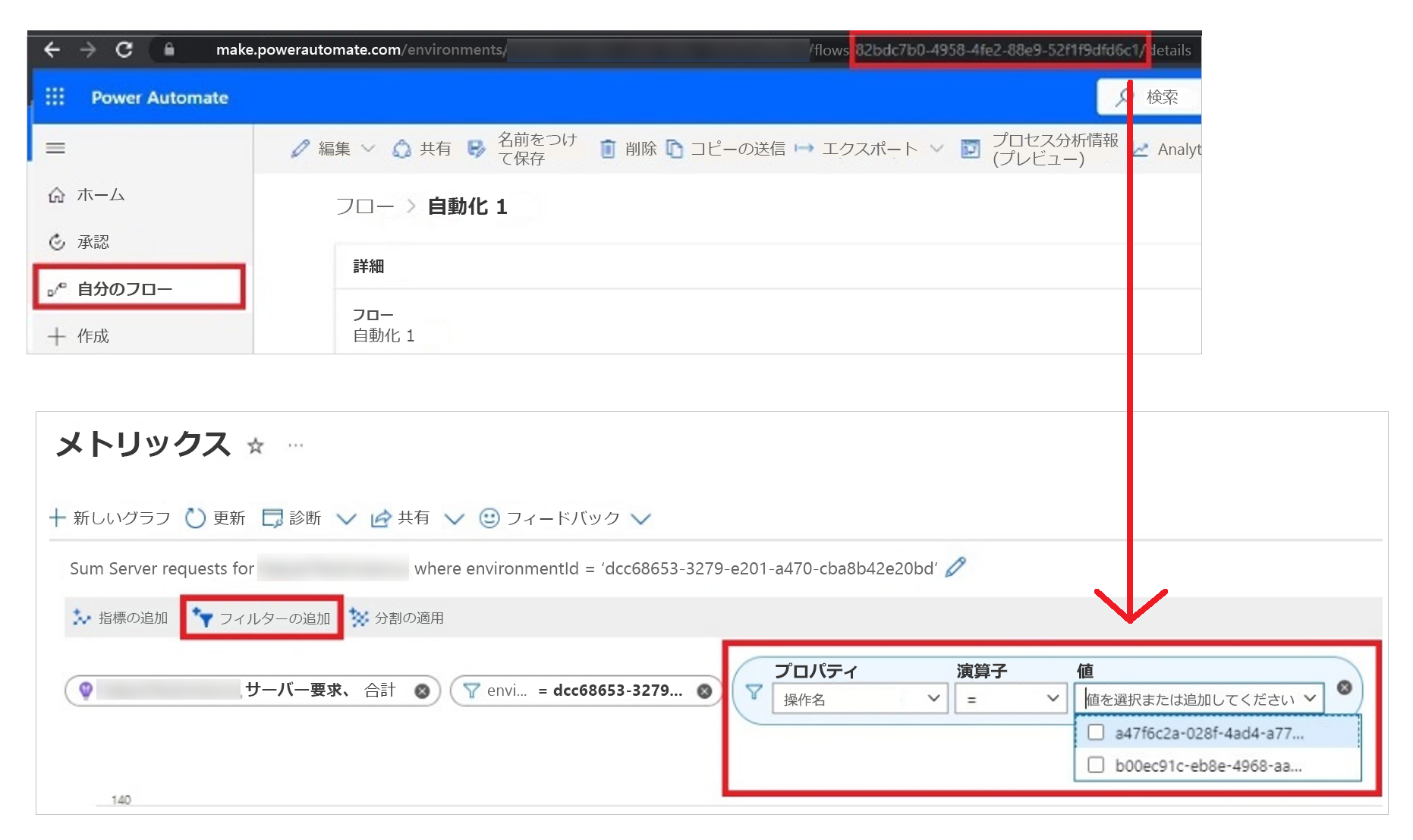Image resolution: width=1413 pixels, height=840 pixels.
Task: Open the プロパティ dropdown showing 操作名
Action: pyautogui.click(x=861, y=699)
